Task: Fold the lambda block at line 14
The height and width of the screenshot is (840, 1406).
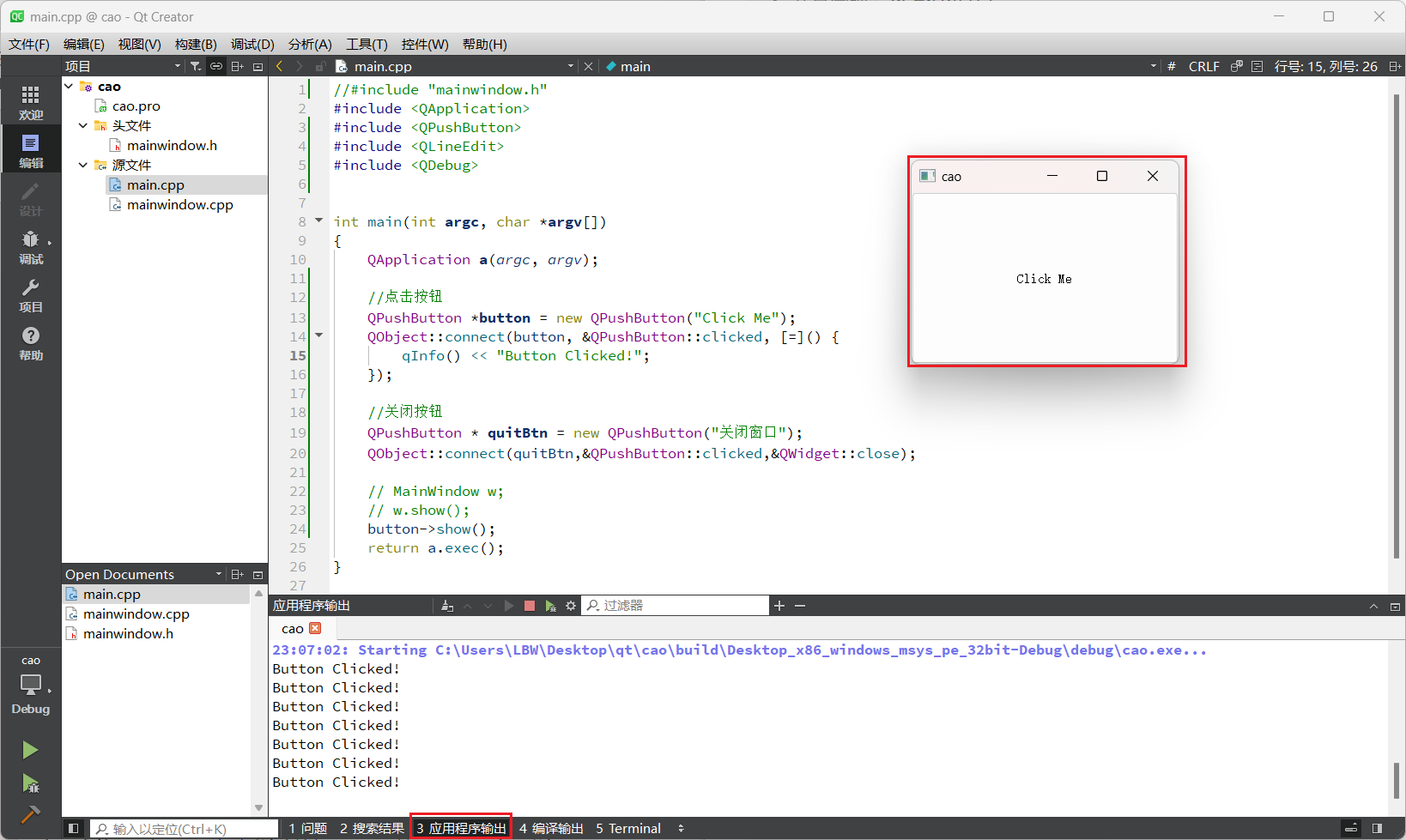Action: point(318,335)
